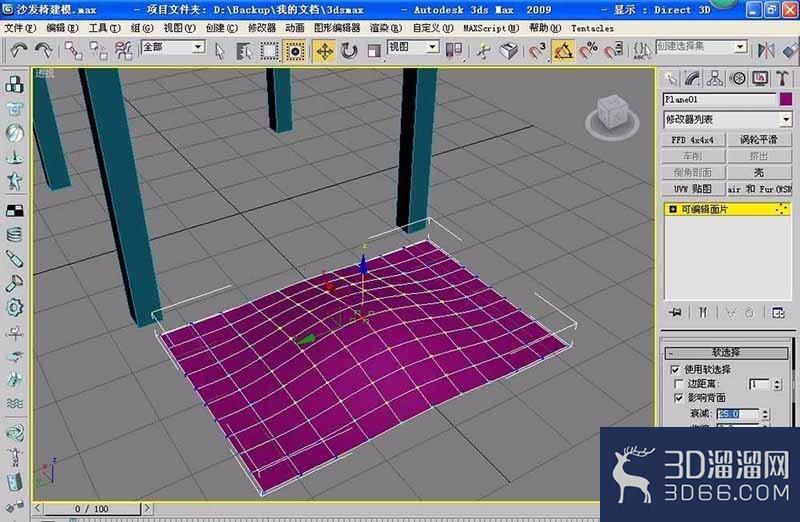Screen dimensions: 800x522
Task: Expand the 可编辑面片 stack entry
Action: pyautogui.click(x=672, y=209)
